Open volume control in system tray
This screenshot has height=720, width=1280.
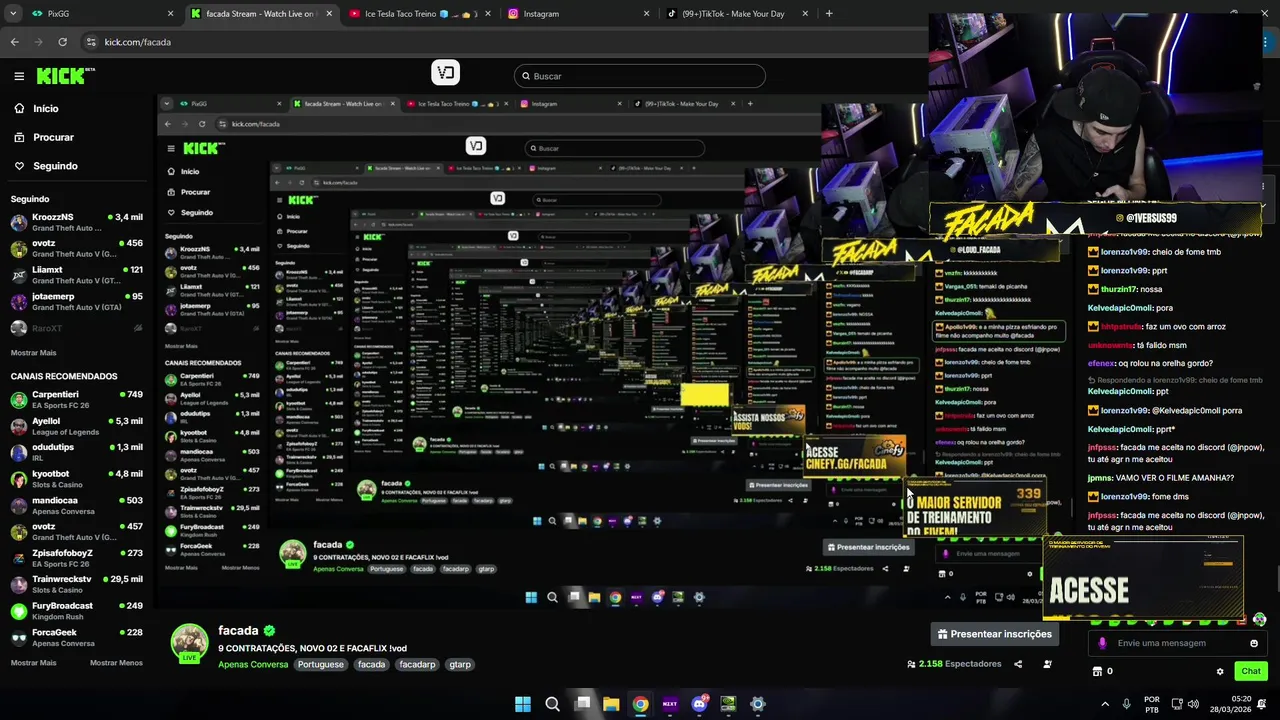(x=1193, y=704)
